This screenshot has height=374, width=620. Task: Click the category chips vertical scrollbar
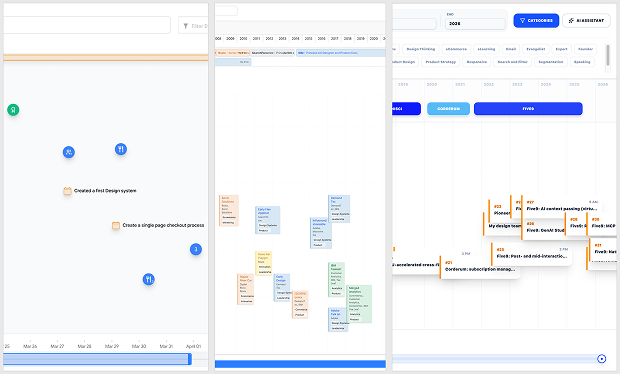tap(608, 55)
